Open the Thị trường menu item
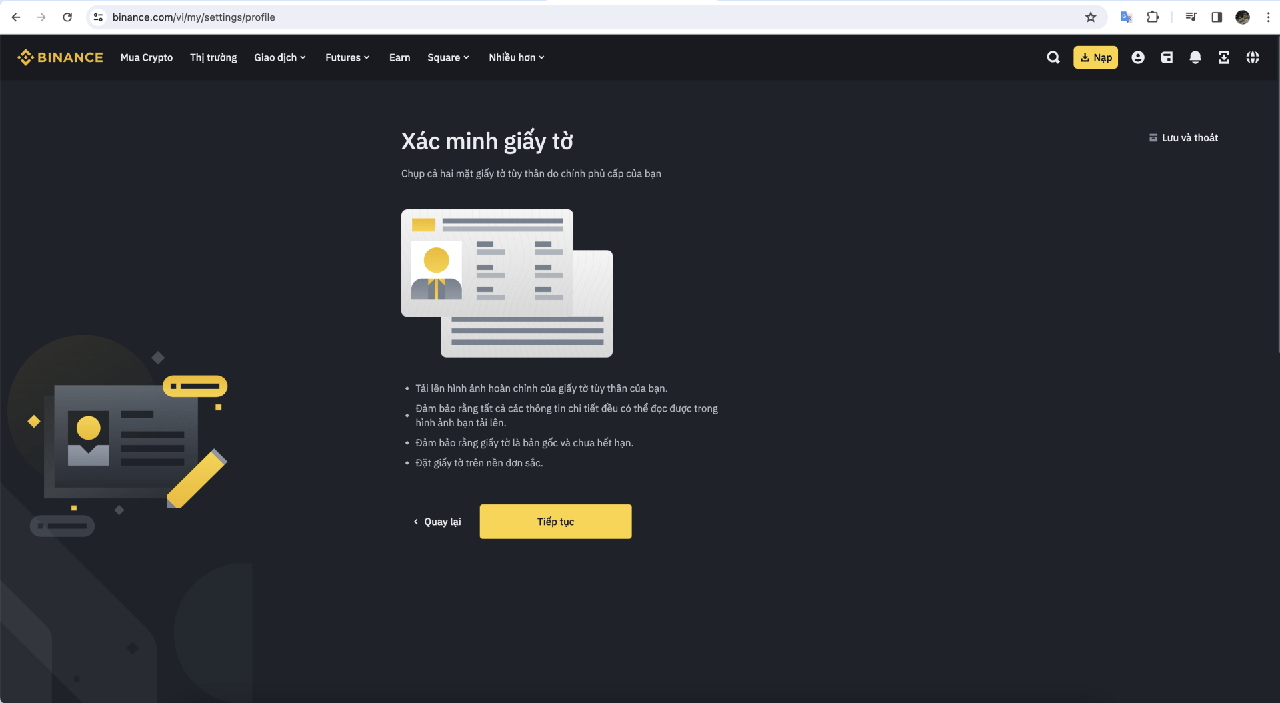This screenshot has width=1280, height=703. click(213, 58)
